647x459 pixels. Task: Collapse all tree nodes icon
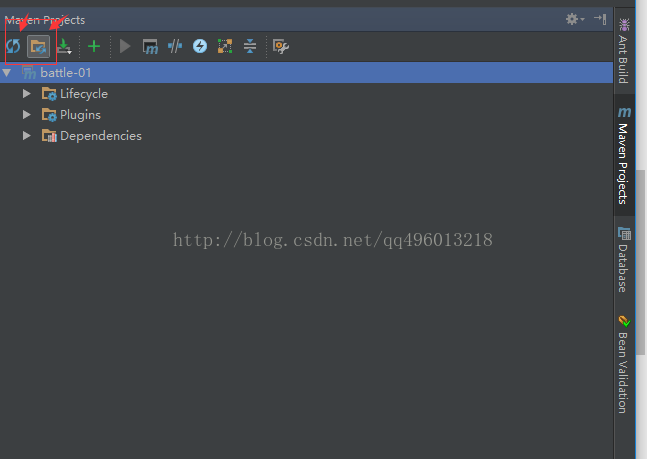pos(250,46)
